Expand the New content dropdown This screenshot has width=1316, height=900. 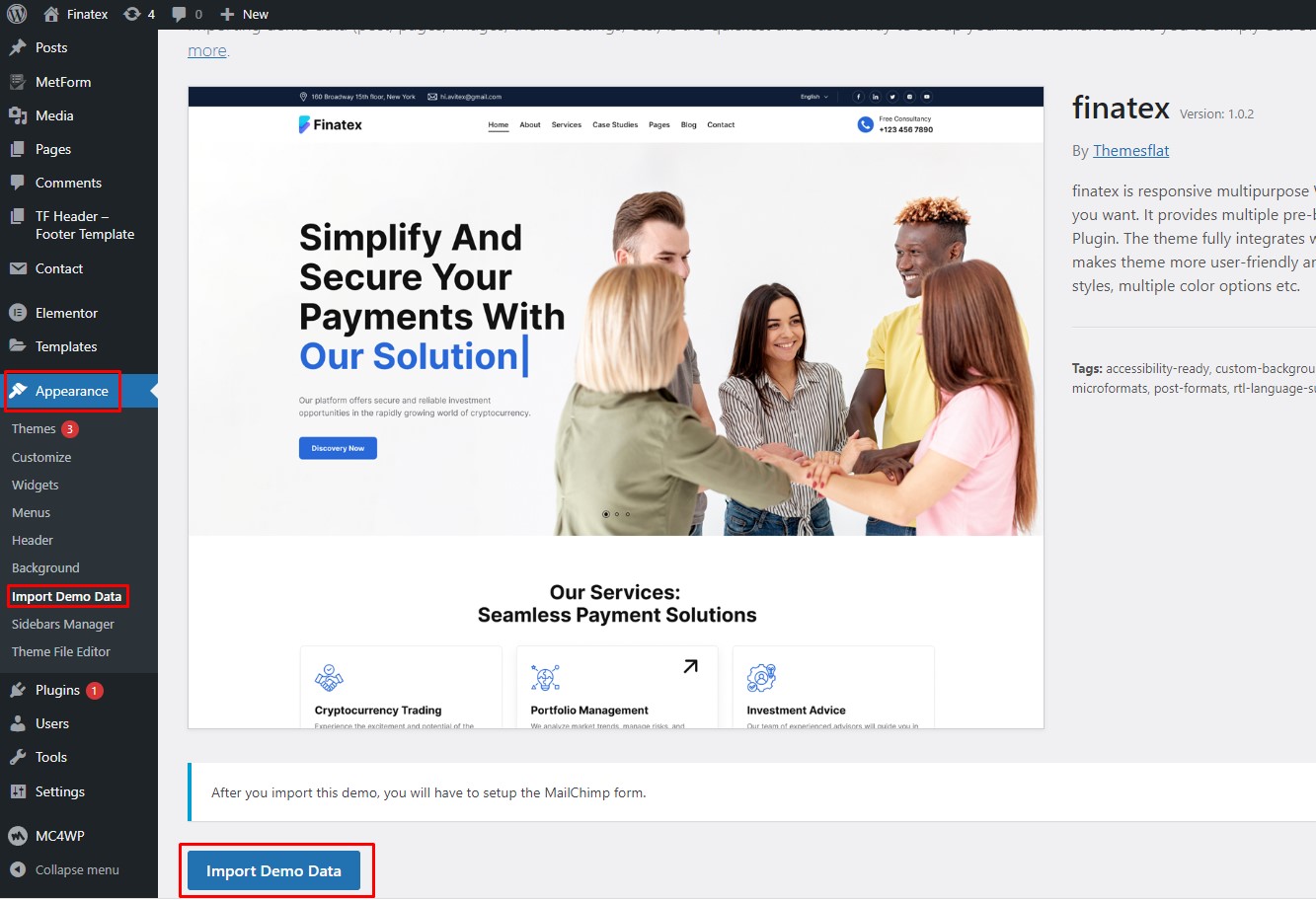pyautogui.click(x=244, y=14)
